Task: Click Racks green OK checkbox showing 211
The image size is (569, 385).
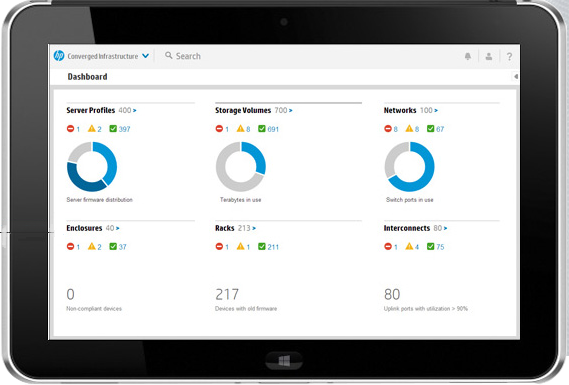Action: [262, 246]
